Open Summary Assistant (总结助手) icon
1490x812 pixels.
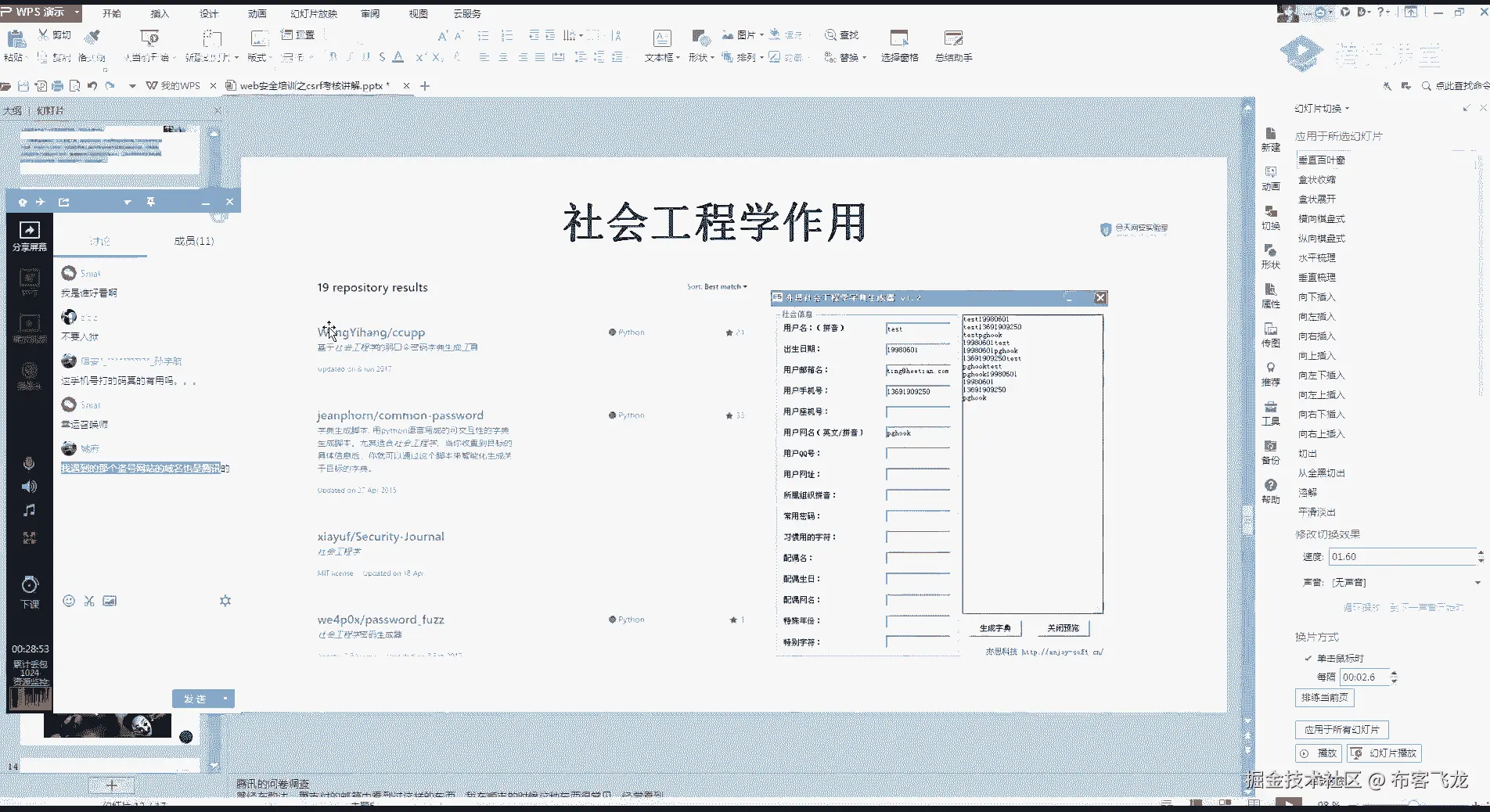click(953, 38)
